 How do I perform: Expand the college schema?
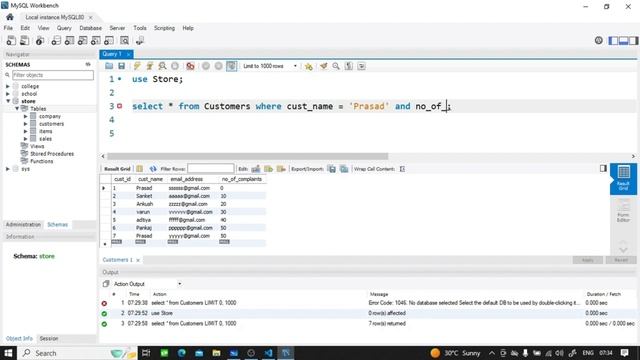click(7, 87)
